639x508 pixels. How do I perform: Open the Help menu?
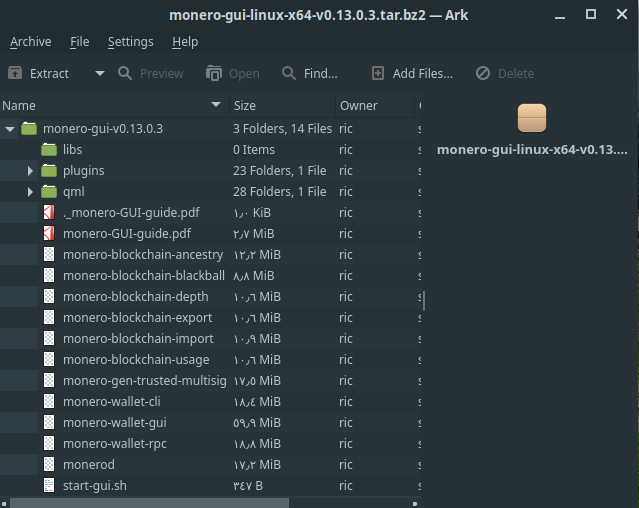185,42
